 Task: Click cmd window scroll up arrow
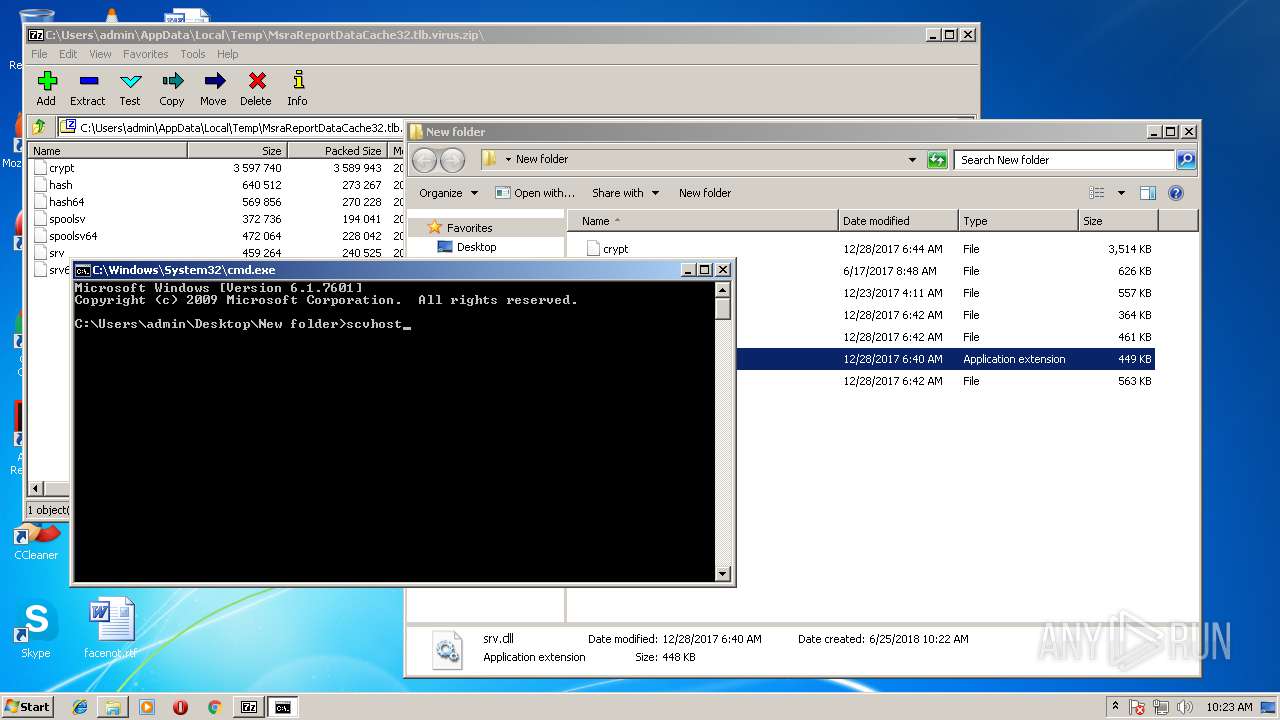[x=723, y=290]
